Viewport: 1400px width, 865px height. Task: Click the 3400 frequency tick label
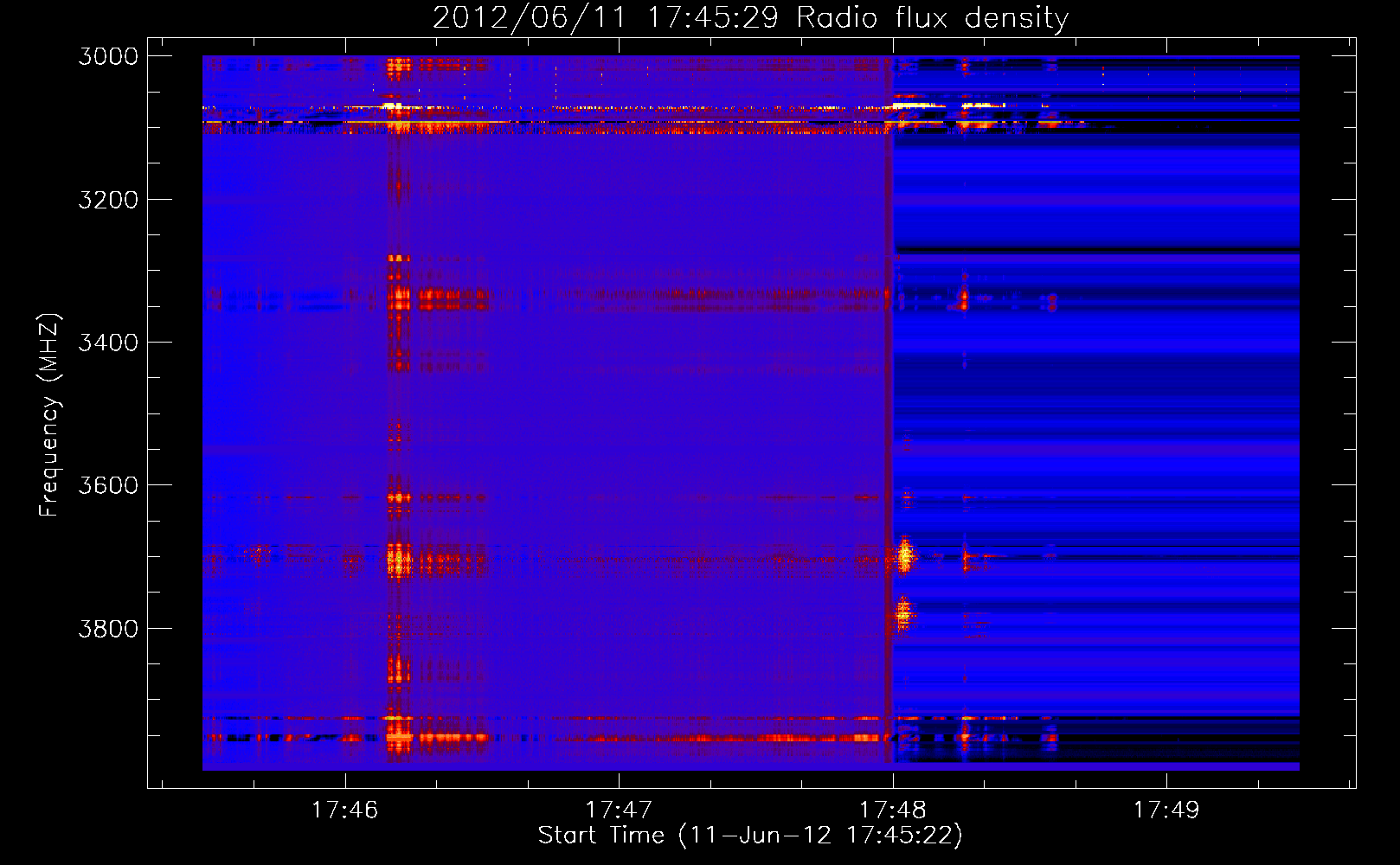108,343
